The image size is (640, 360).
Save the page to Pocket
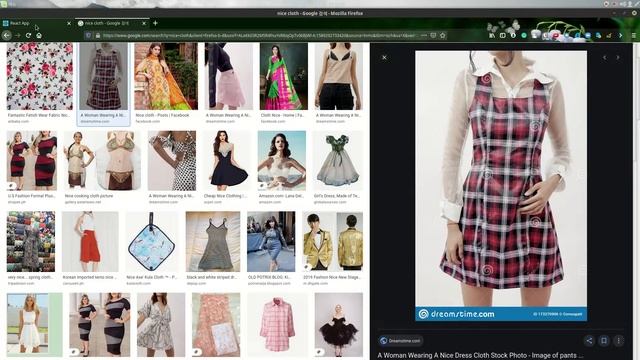pyautogui.click(x=433, y=36)
